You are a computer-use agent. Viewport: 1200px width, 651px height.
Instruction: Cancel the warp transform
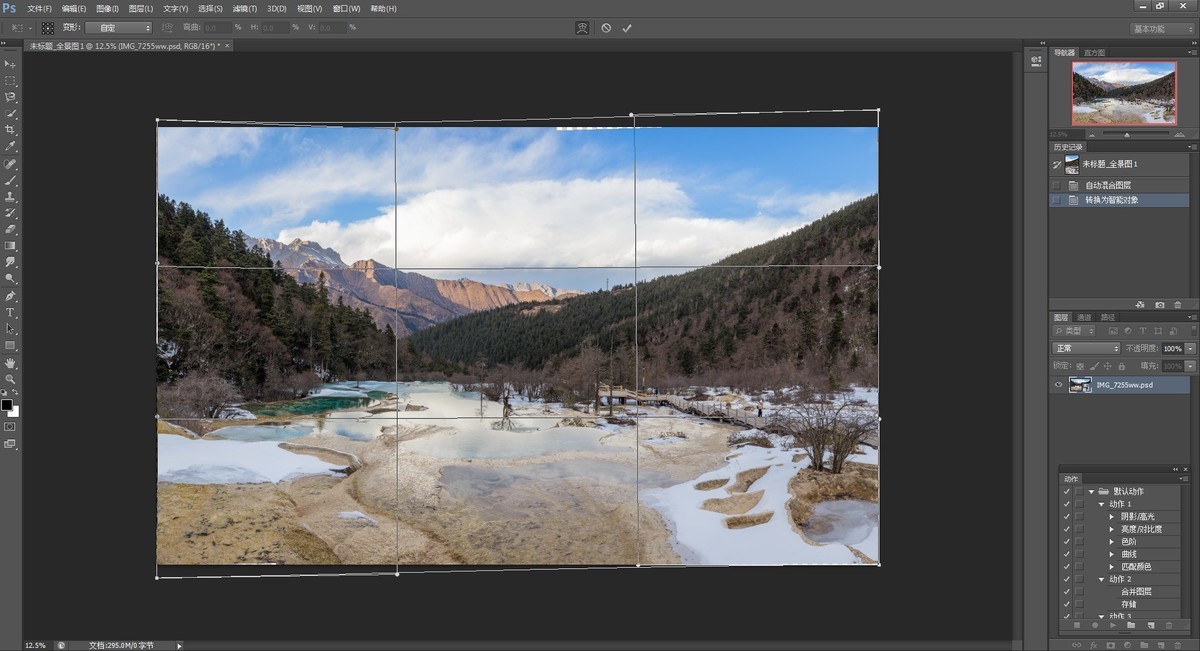[606, 28]
